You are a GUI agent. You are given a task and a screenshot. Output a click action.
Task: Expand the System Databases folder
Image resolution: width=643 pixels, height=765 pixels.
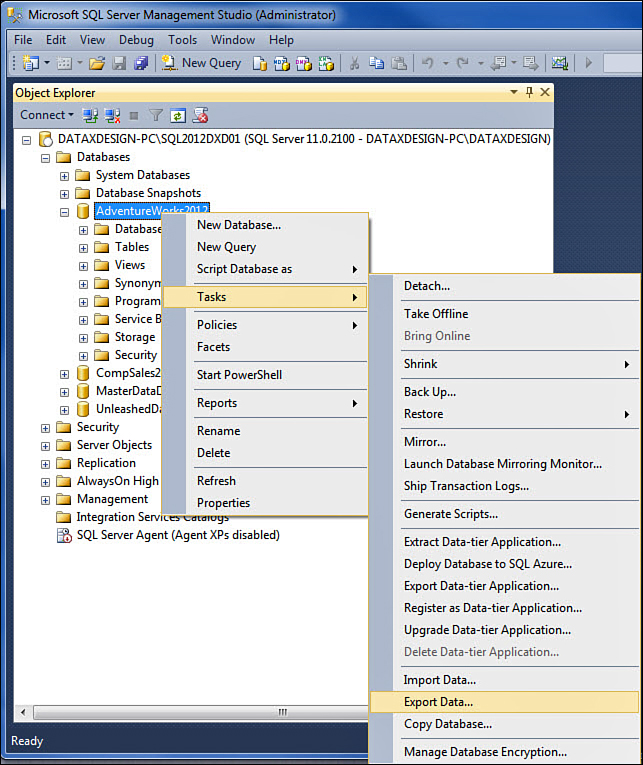pyautogui.click(x=65, y=176)
